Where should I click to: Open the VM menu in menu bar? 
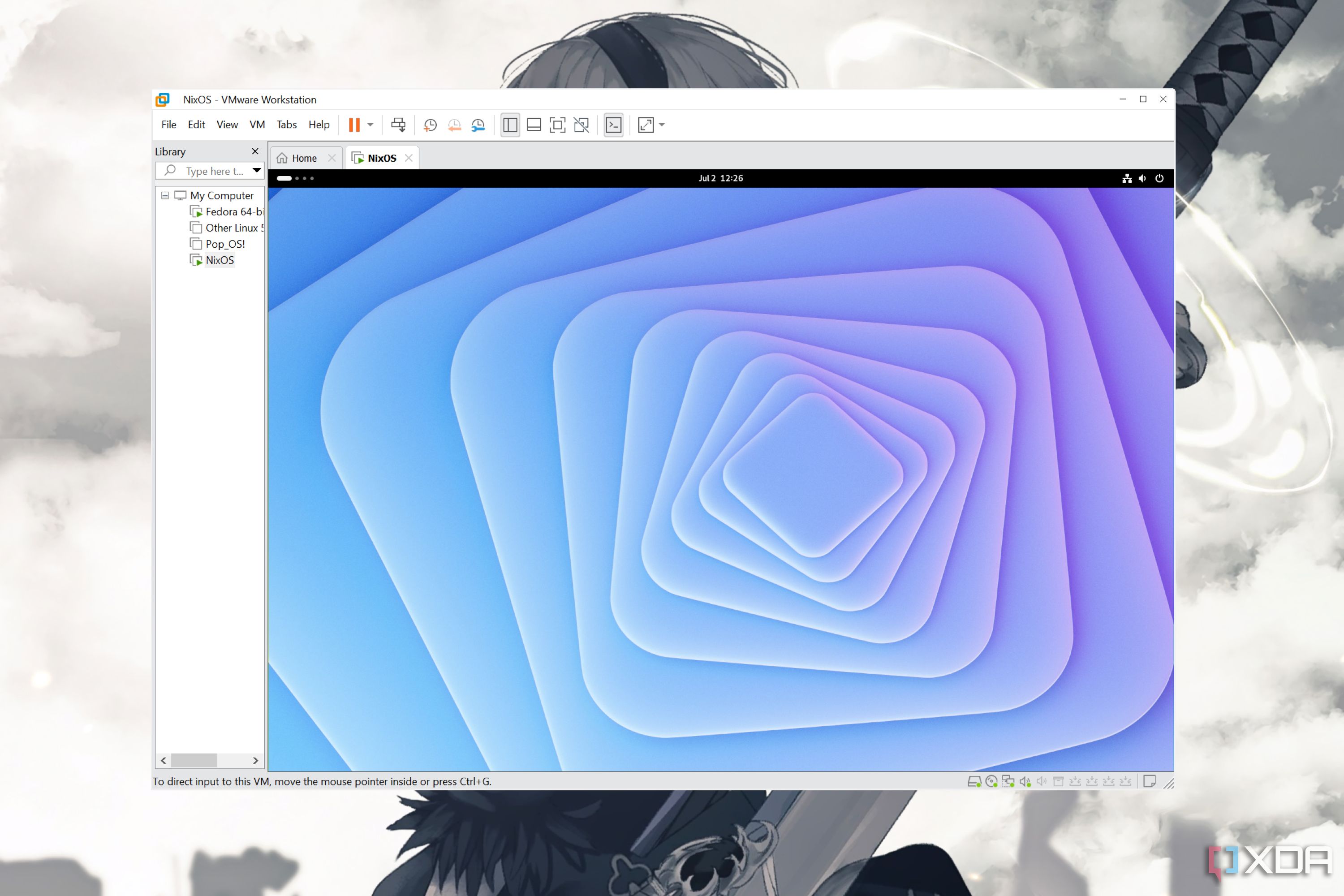pos(257,124)
